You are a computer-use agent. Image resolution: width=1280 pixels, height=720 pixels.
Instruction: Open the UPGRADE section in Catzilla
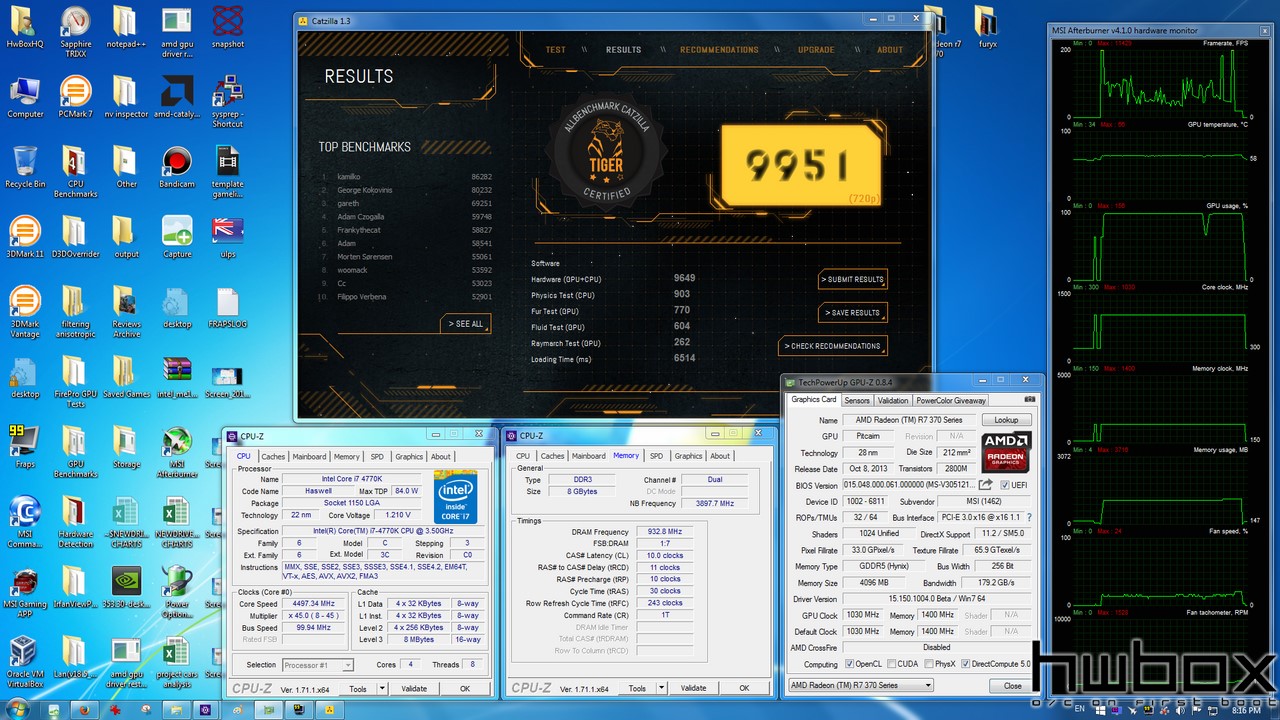(816, 50)
